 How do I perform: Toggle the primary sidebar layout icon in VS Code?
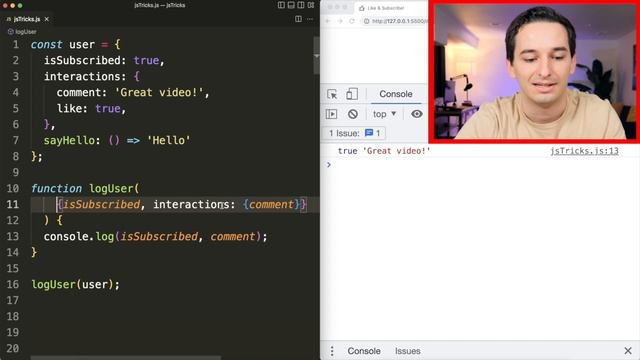[x=281, y=5]
